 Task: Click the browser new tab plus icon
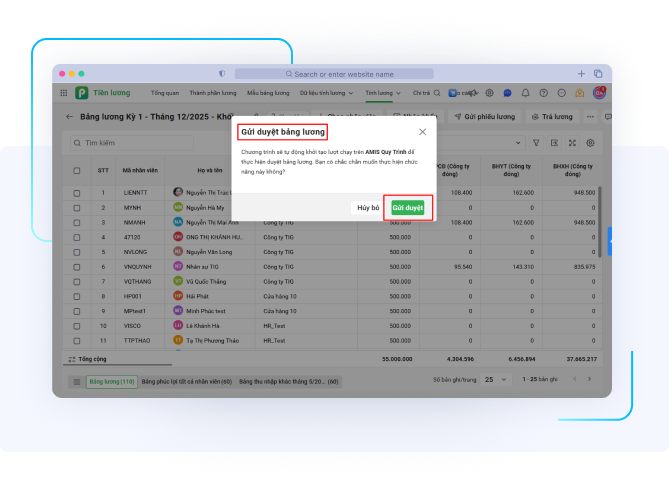(582, 73)
